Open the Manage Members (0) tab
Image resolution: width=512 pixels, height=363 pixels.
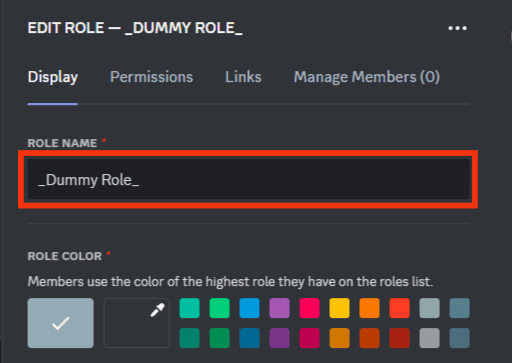(x=367, y=77)
